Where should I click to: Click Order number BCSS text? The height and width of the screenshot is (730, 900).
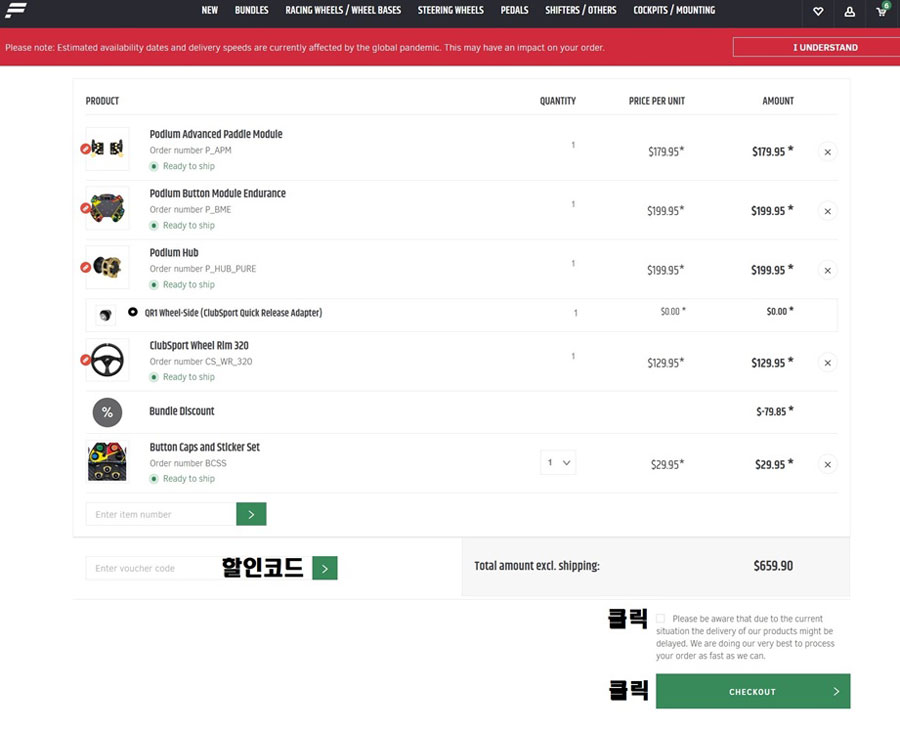point(188,463)
